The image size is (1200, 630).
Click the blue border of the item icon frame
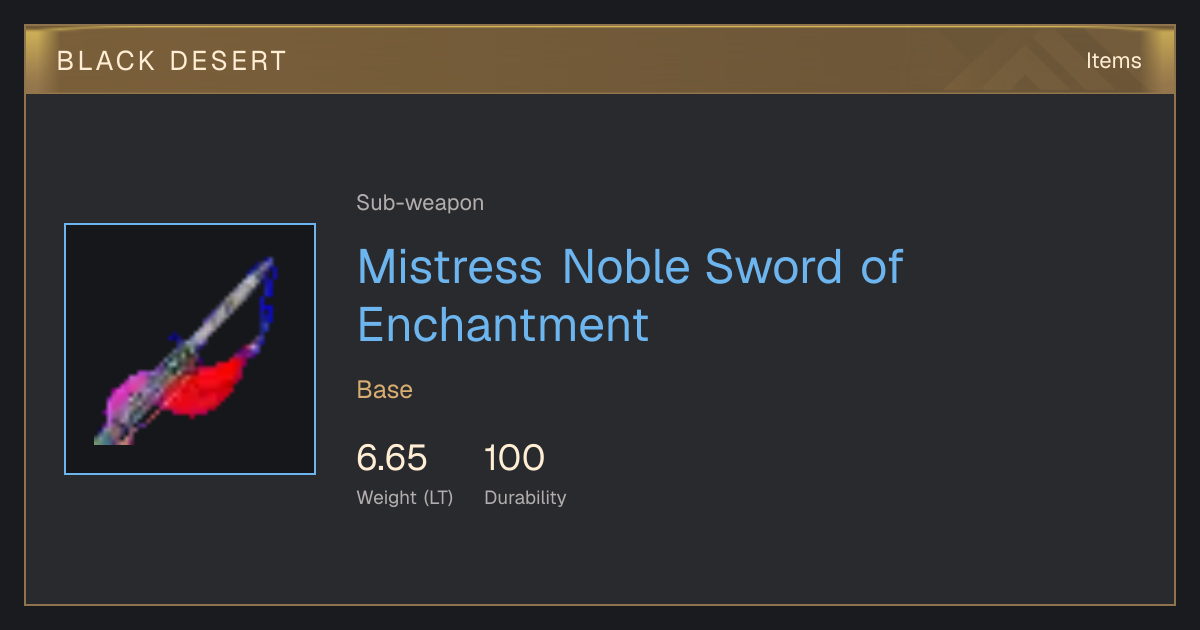coord(65,349)
